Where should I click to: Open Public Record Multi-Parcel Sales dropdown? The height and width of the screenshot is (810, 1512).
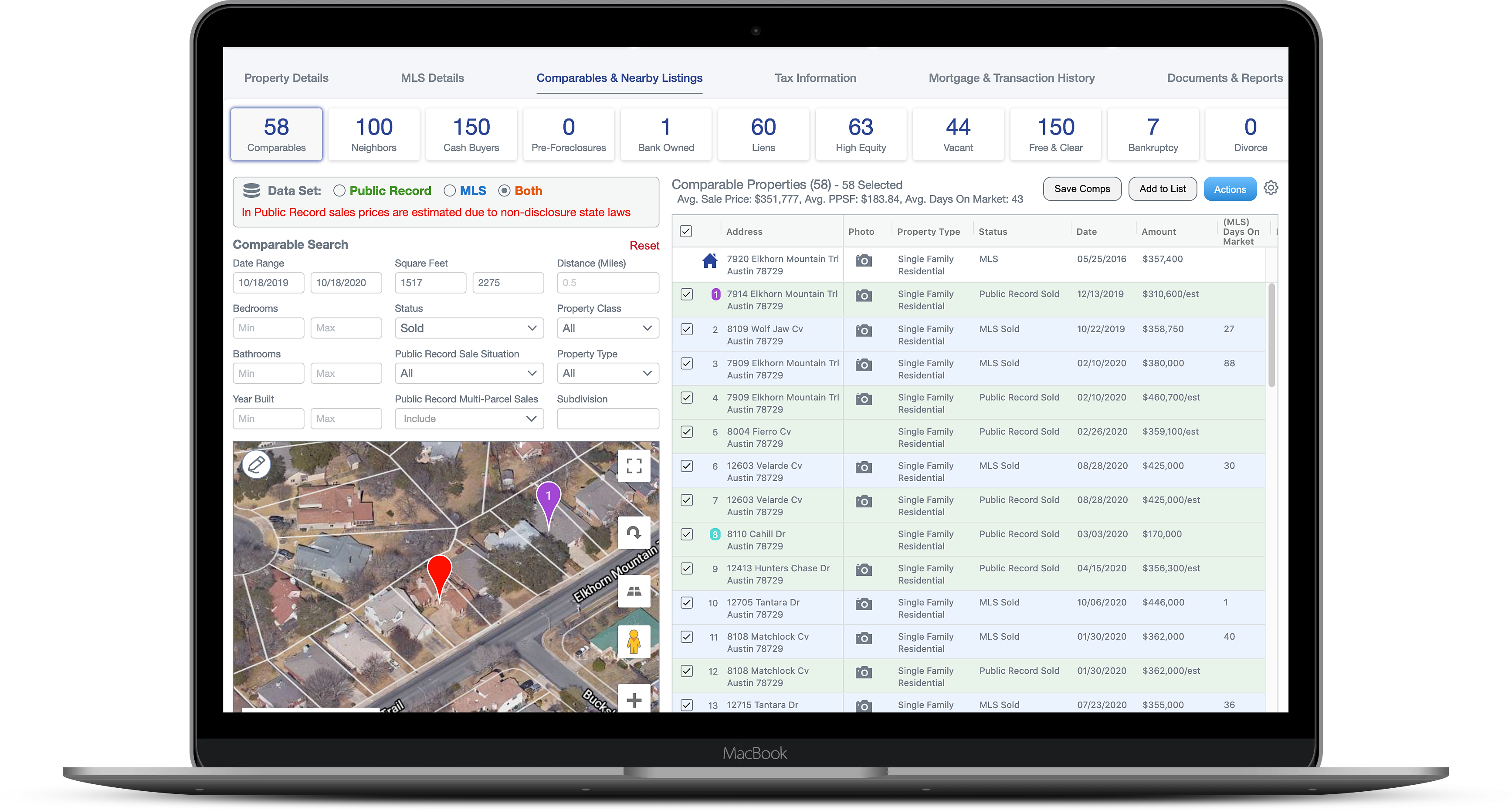[468, 418]
